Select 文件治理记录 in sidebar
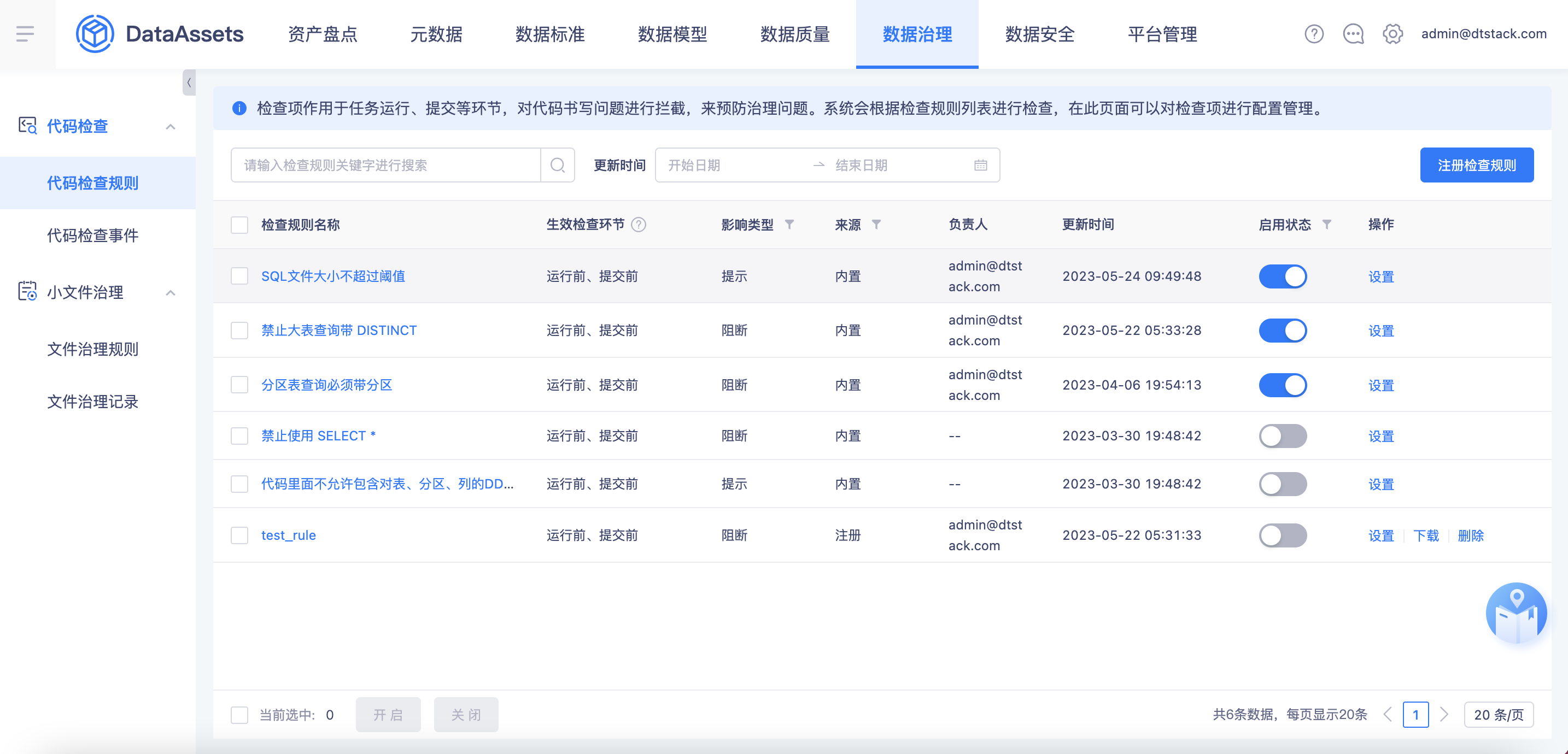 (x=93, y=402)
